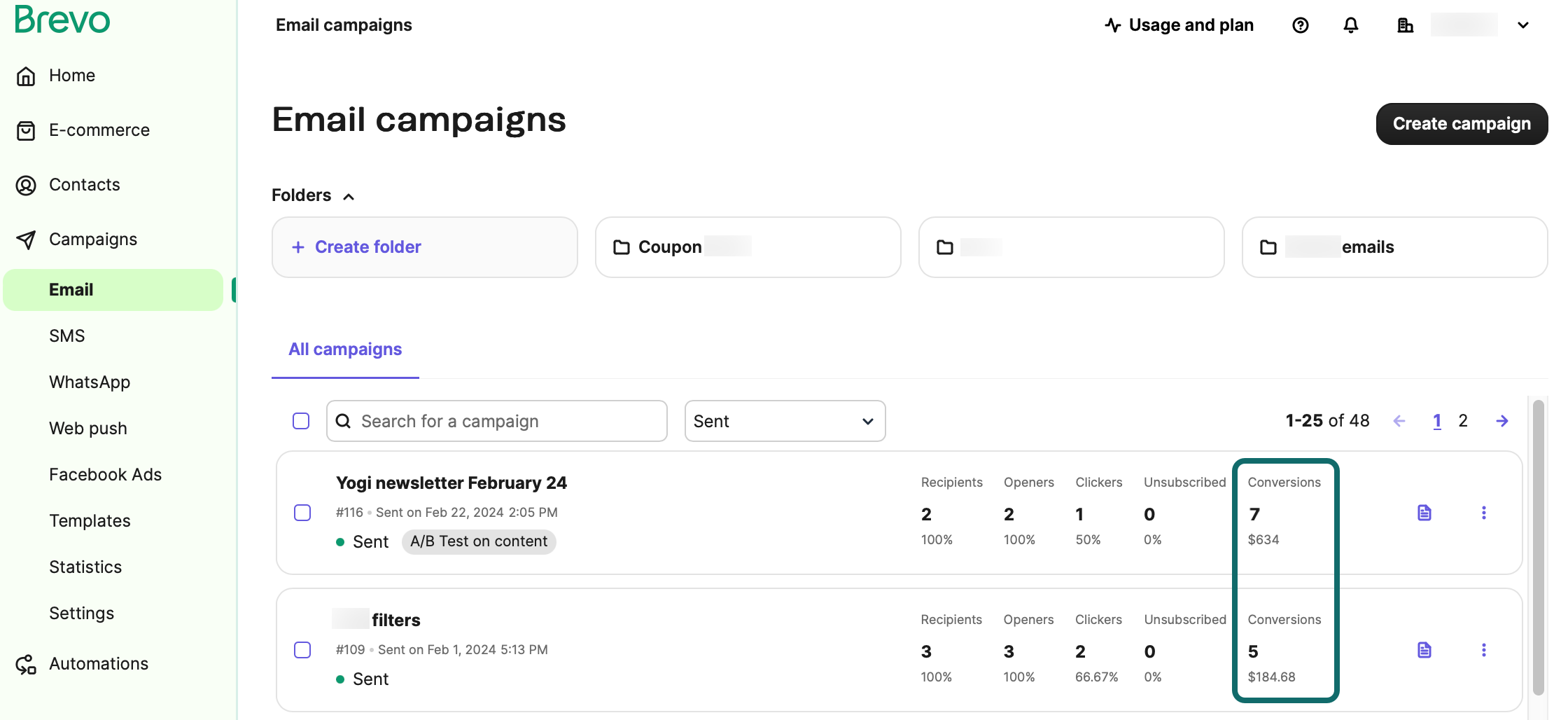The width and height of the screenshot is (1568, 720).
Task: Open report icon for filters campaign
Action: (1424, 650)
